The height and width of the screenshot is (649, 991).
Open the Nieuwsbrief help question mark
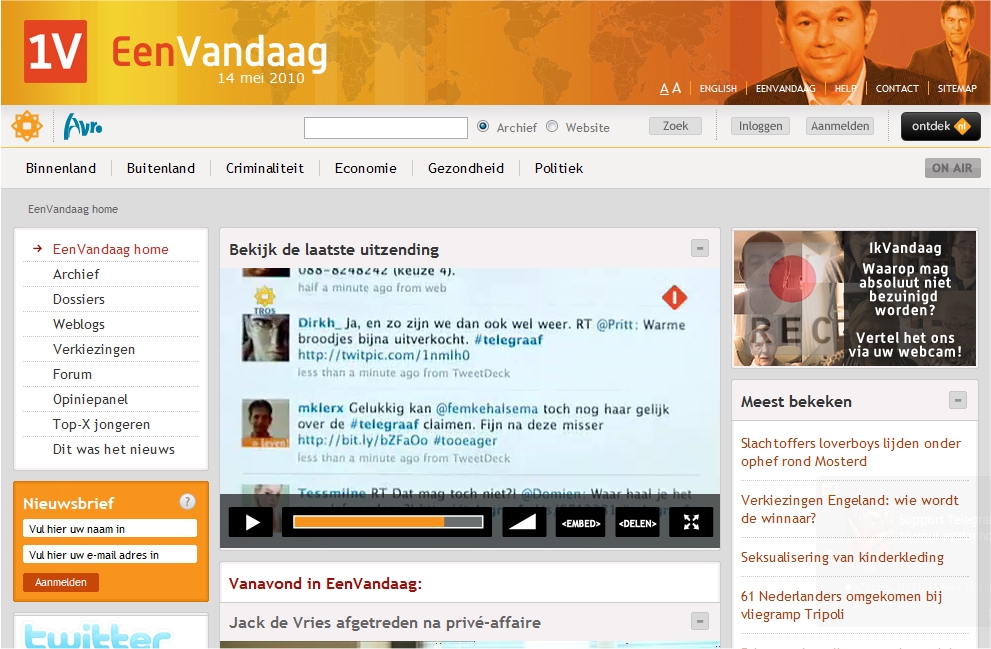[187, 502]
